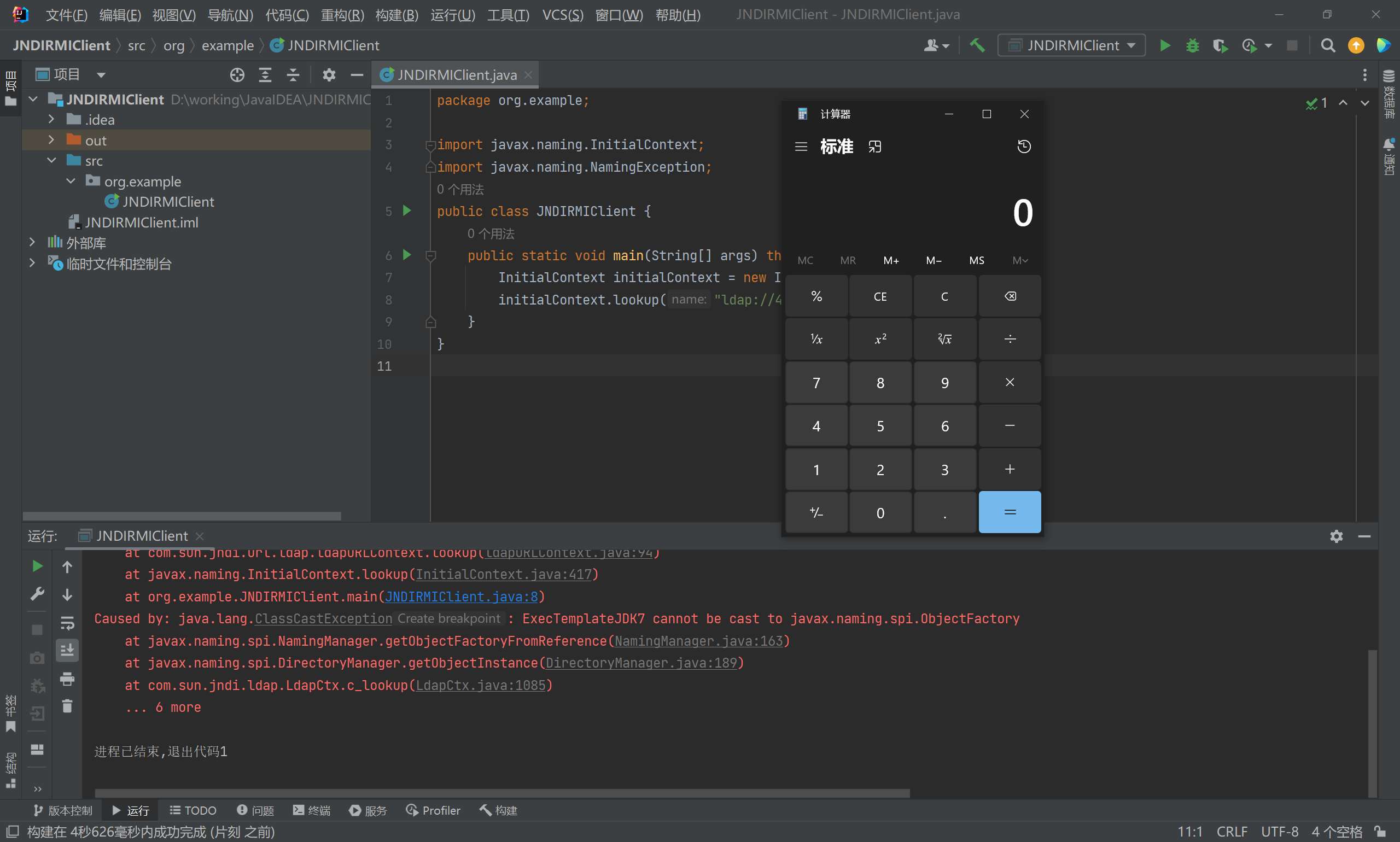
Task: Click the calculator CE button
Action: pyautogui.click(x=880, y=296)
